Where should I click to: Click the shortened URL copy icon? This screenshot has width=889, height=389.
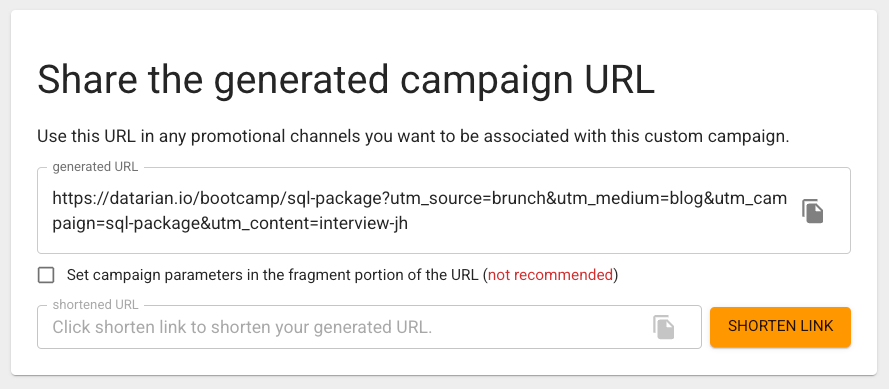[663, 327]
